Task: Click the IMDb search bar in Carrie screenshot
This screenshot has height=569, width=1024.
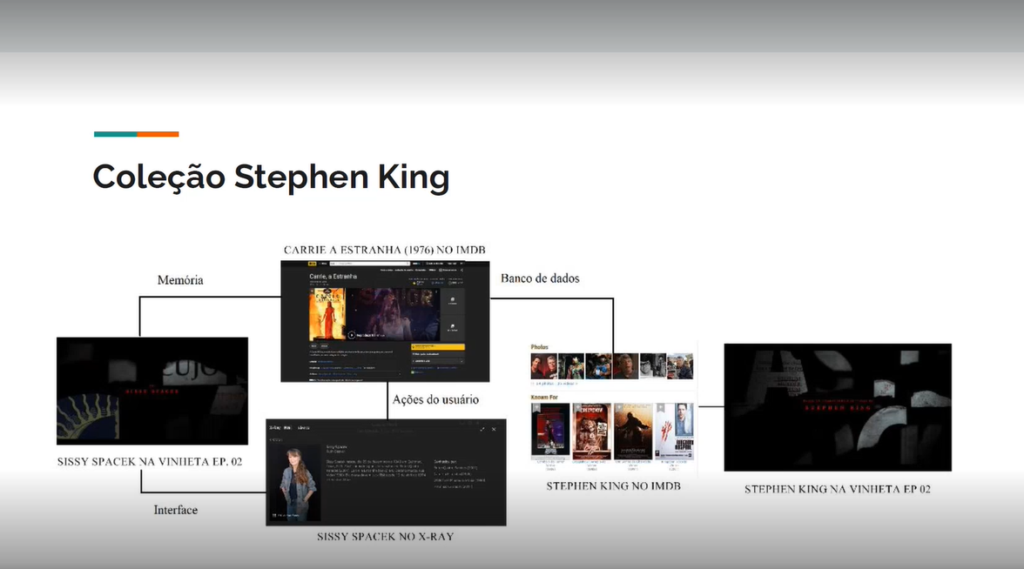Action: 370,263
